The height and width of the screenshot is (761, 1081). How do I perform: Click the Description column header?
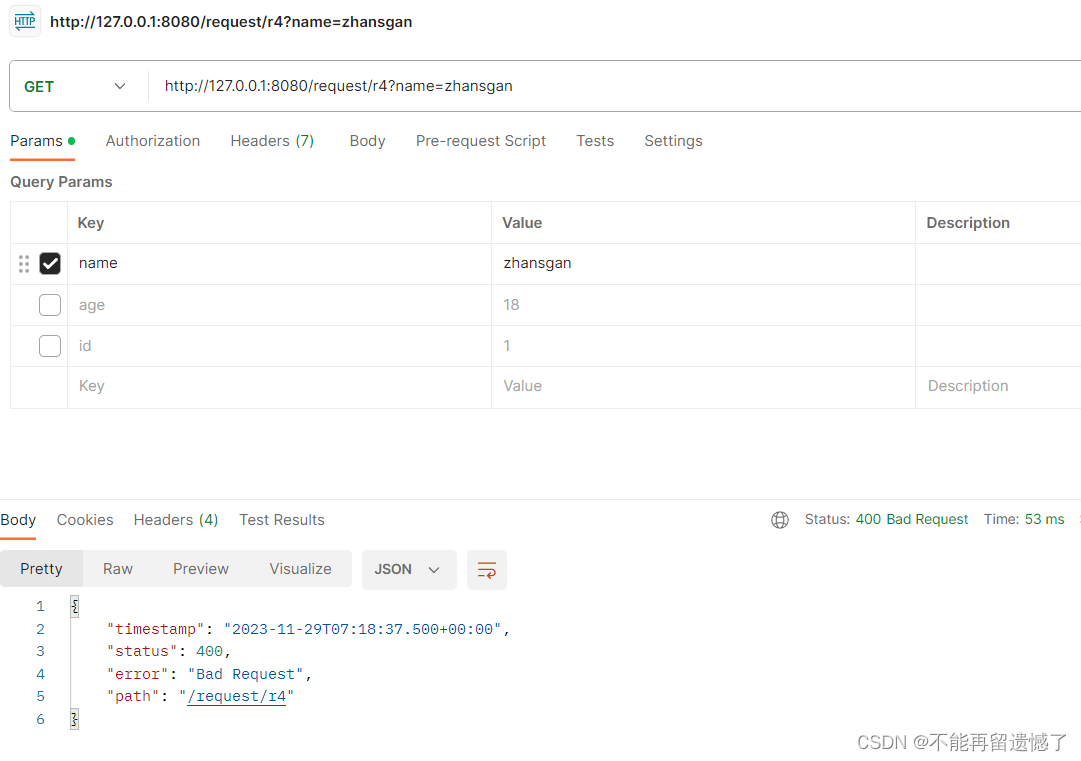pyautogui.click(x=968, y=223)
